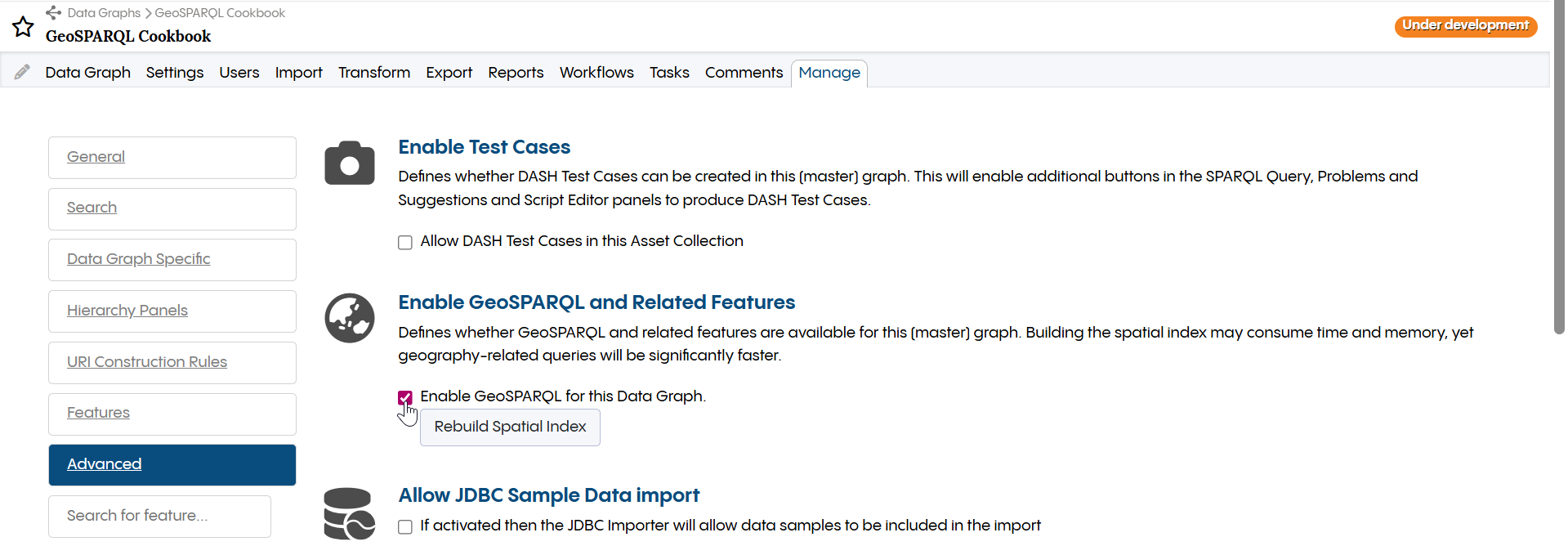Screen dimensions: 1568x546
Task: Check Allow DASH Test Cases in this Asset Collection
Action: click(x=404, y=242)
